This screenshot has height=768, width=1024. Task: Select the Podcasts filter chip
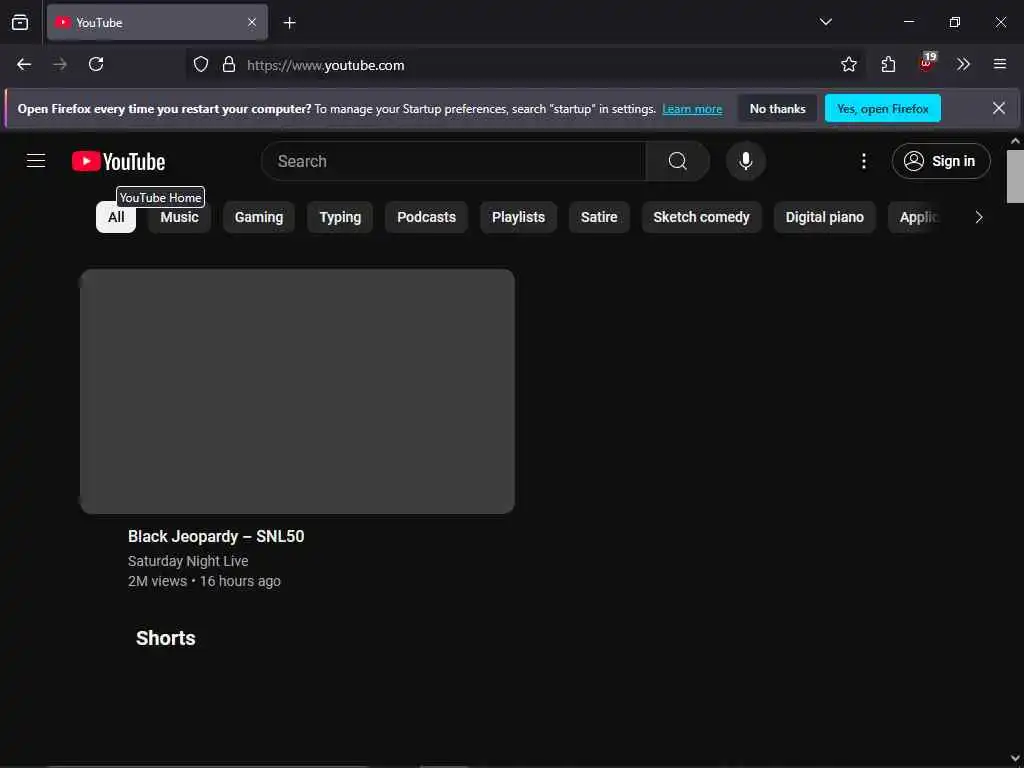tap(426, 217)
